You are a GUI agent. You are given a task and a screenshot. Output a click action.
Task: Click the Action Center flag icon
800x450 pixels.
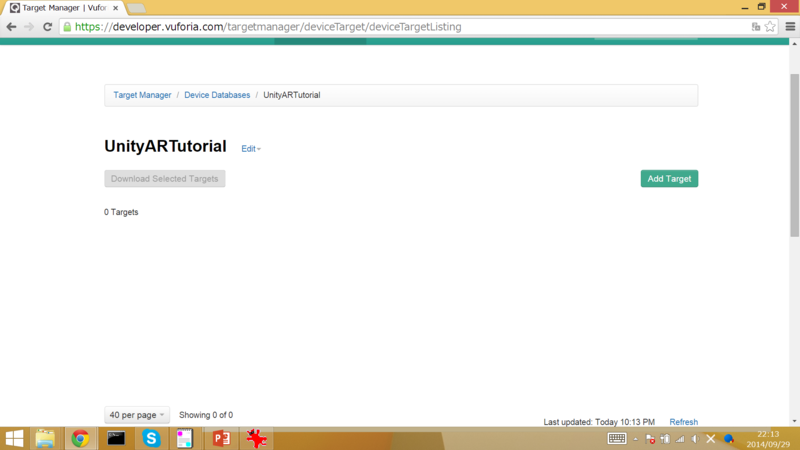tap(650, 439)
